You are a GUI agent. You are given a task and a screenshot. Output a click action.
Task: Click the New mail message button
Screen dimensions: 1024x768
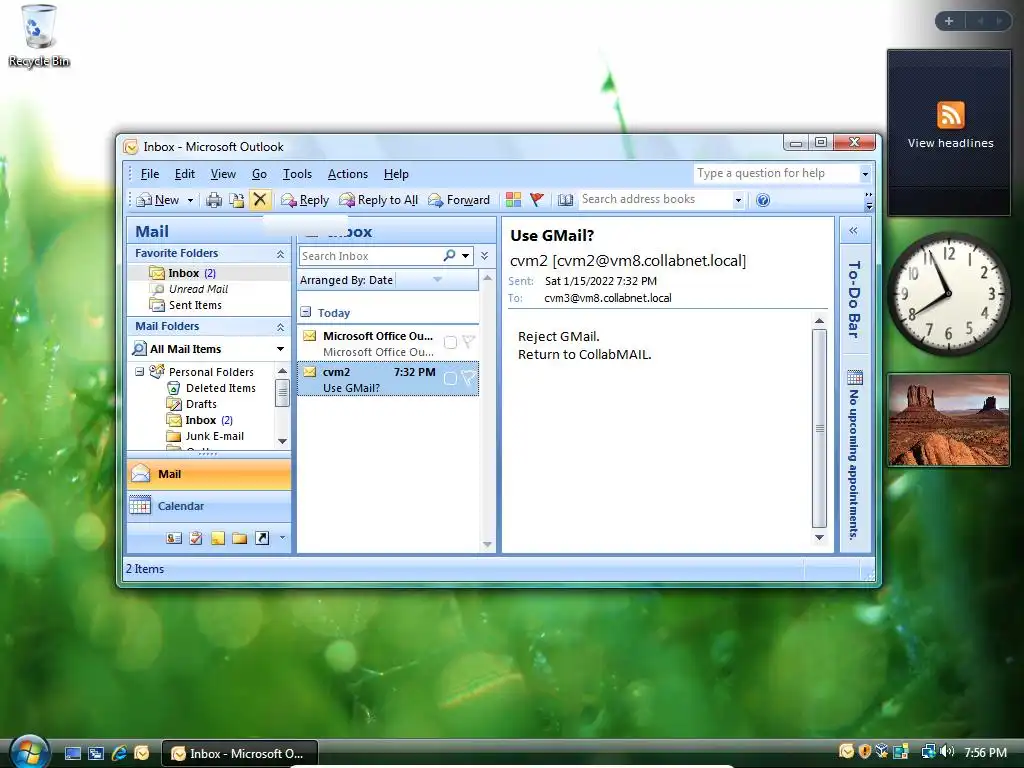tap(157, 200)
